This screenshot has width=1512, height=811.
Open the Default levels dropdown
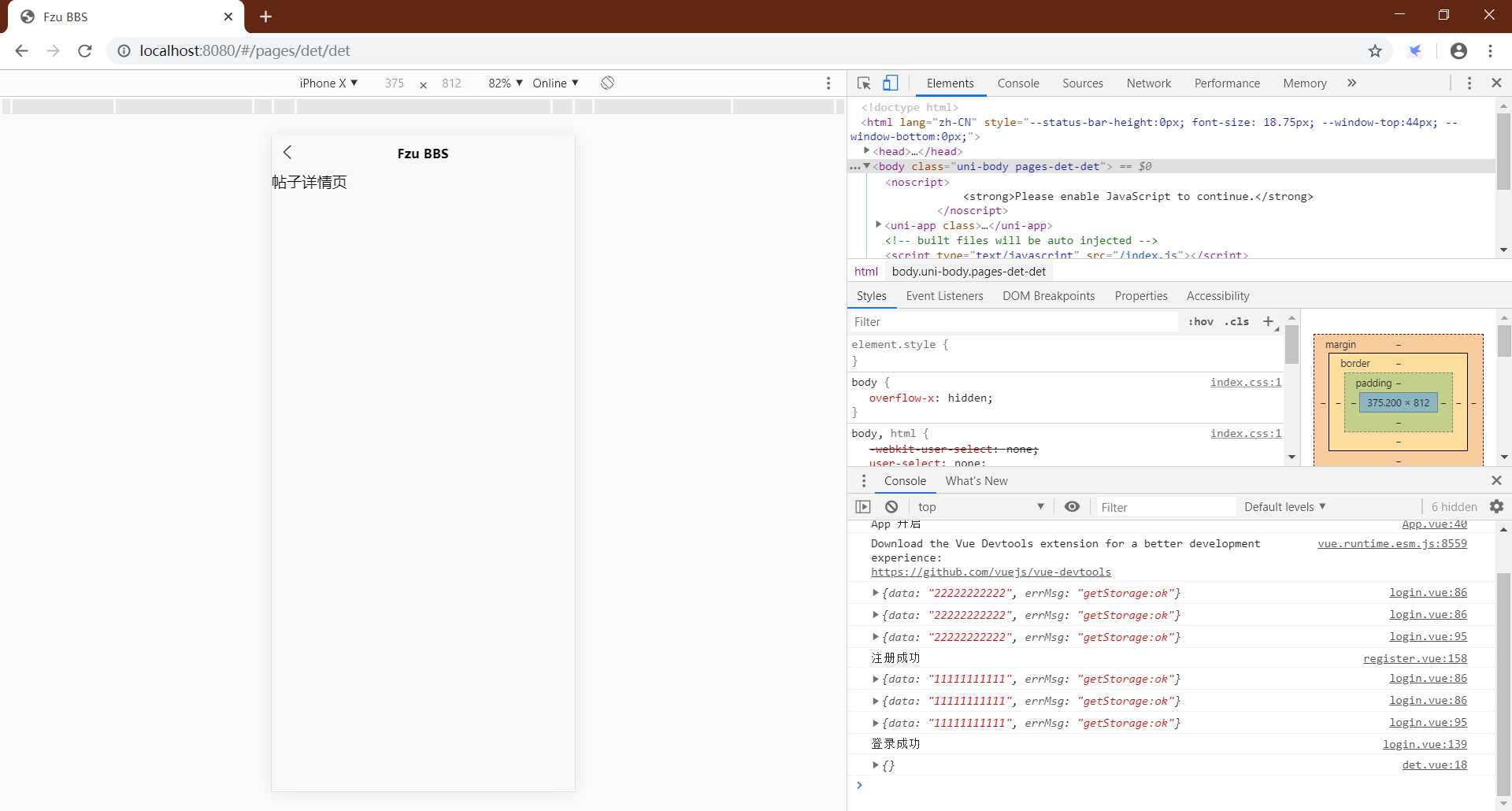[x=1285, y=507]
